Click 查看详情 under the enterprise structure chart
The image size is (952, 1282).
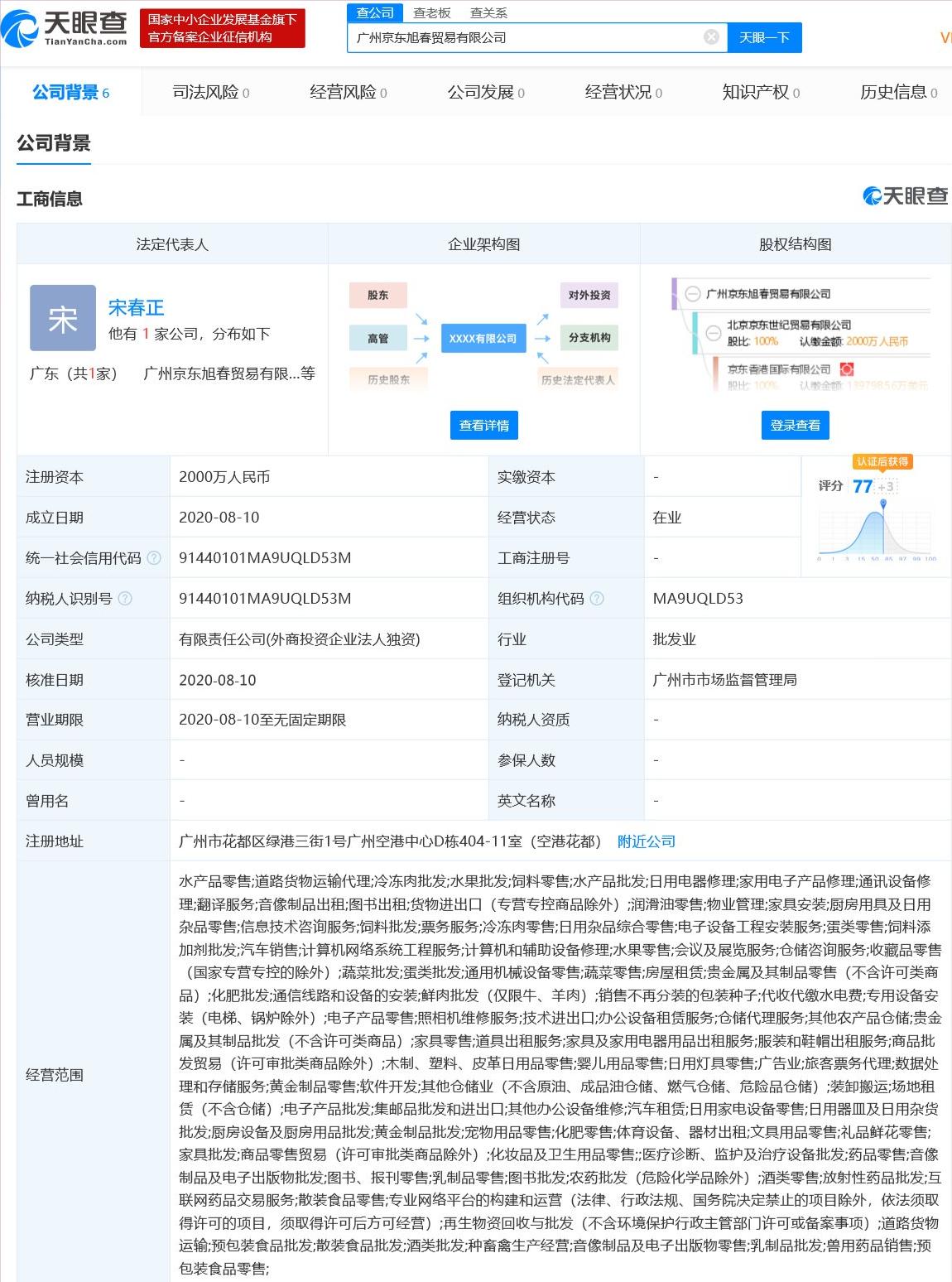pos(484,425)
